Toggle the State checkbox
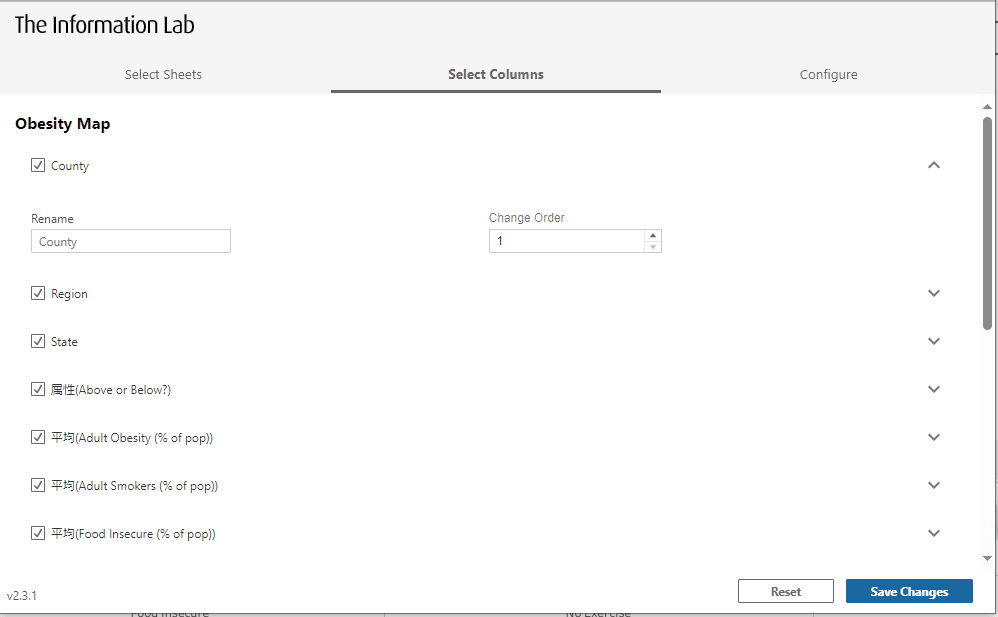998x617 pixels. [38, 341]
